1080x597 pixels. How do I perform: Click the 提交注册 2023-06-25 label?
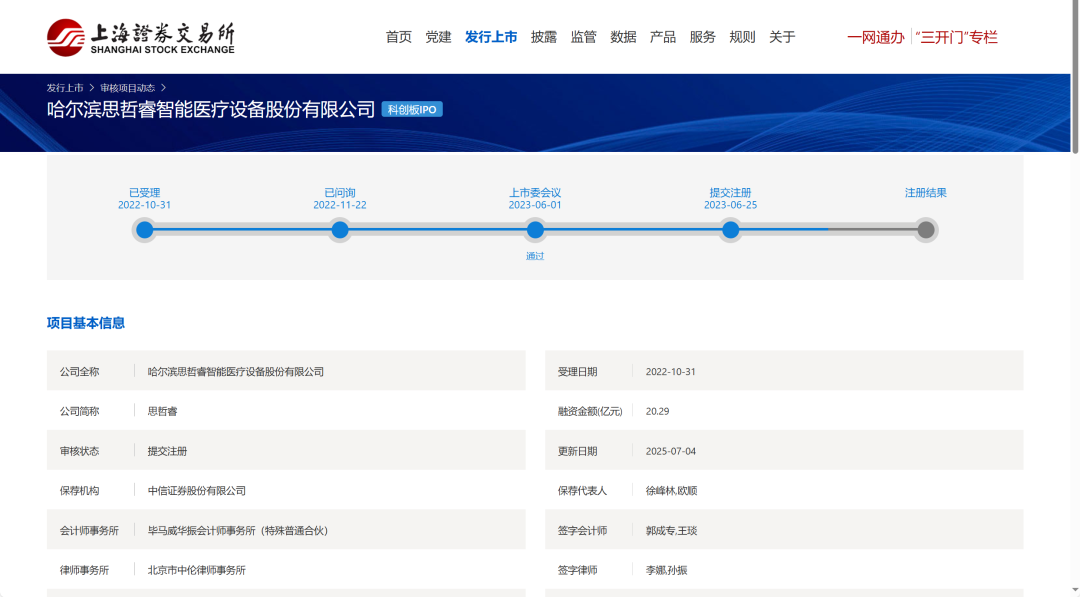coord(731,199)
